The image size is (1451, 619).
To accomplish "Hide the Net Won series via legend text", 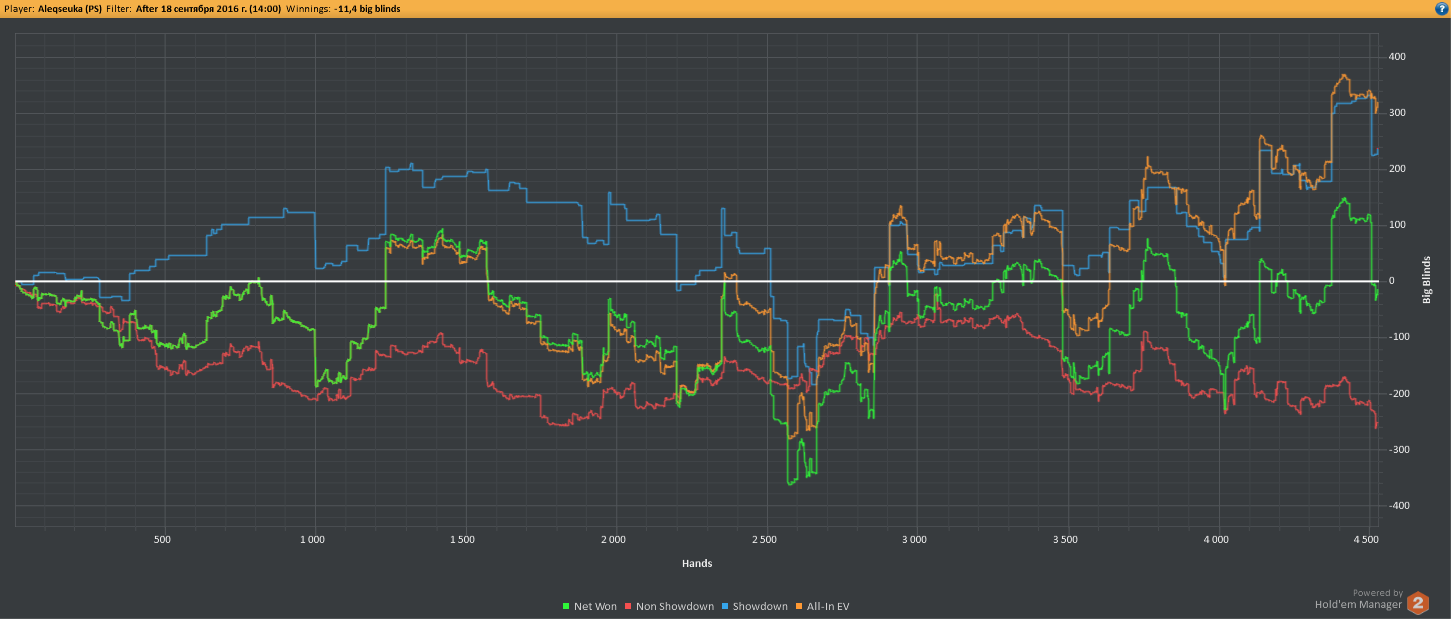I will click(595, 606).
